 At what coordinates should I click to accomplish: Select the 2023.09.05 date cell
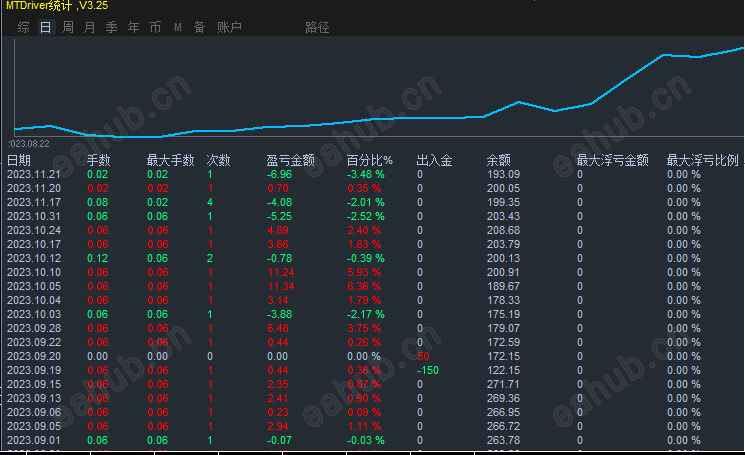(34, 427)
